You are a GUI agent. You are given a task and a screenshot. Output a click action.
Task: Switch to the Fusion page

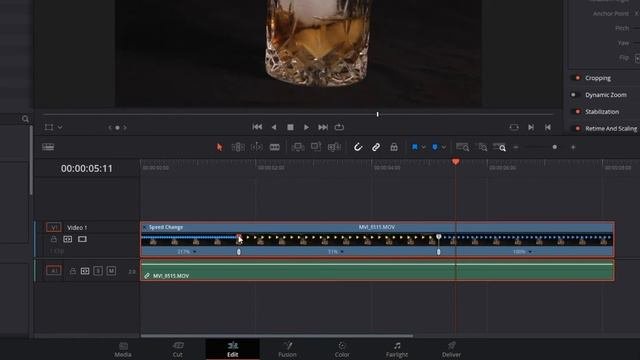[287, 349]
